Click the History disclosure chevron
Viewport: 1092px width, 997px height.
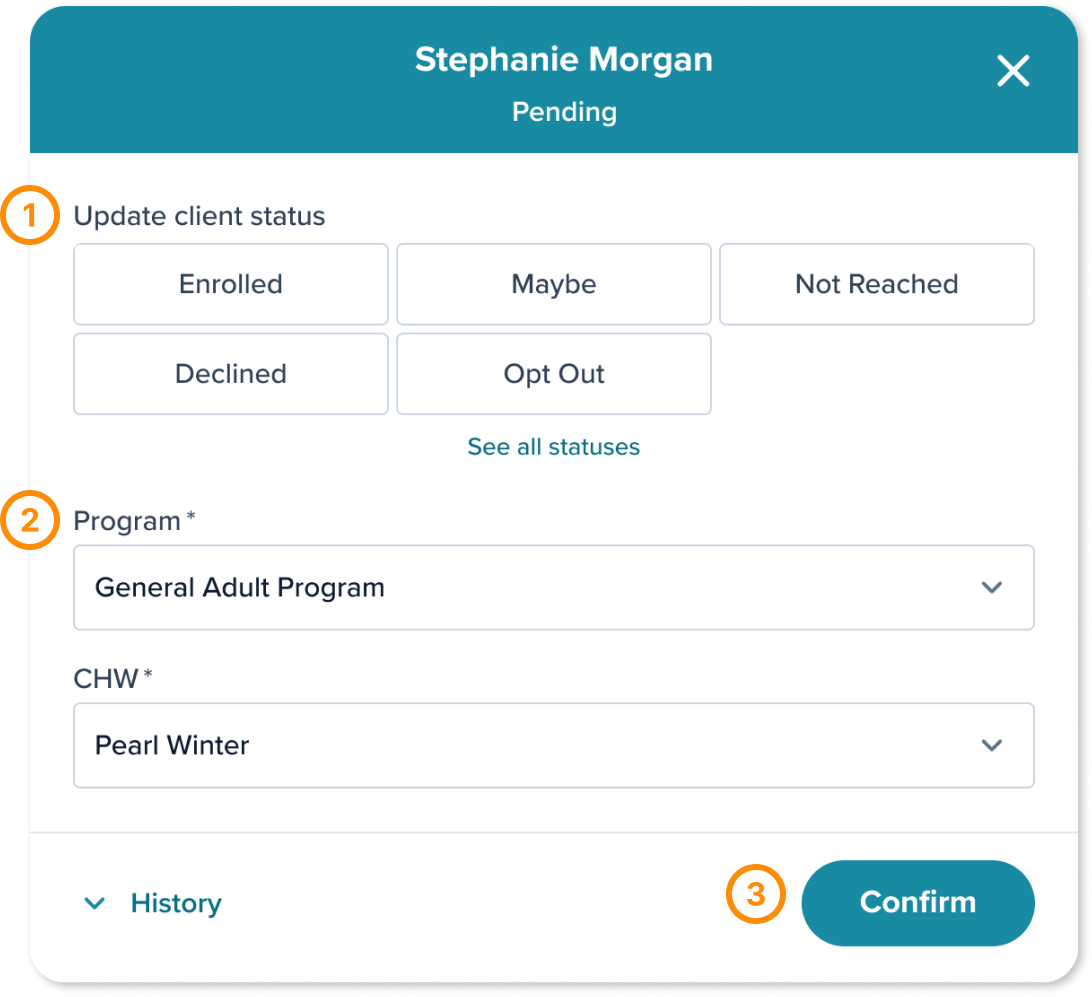pyautogui.click(x=95, y=903)
